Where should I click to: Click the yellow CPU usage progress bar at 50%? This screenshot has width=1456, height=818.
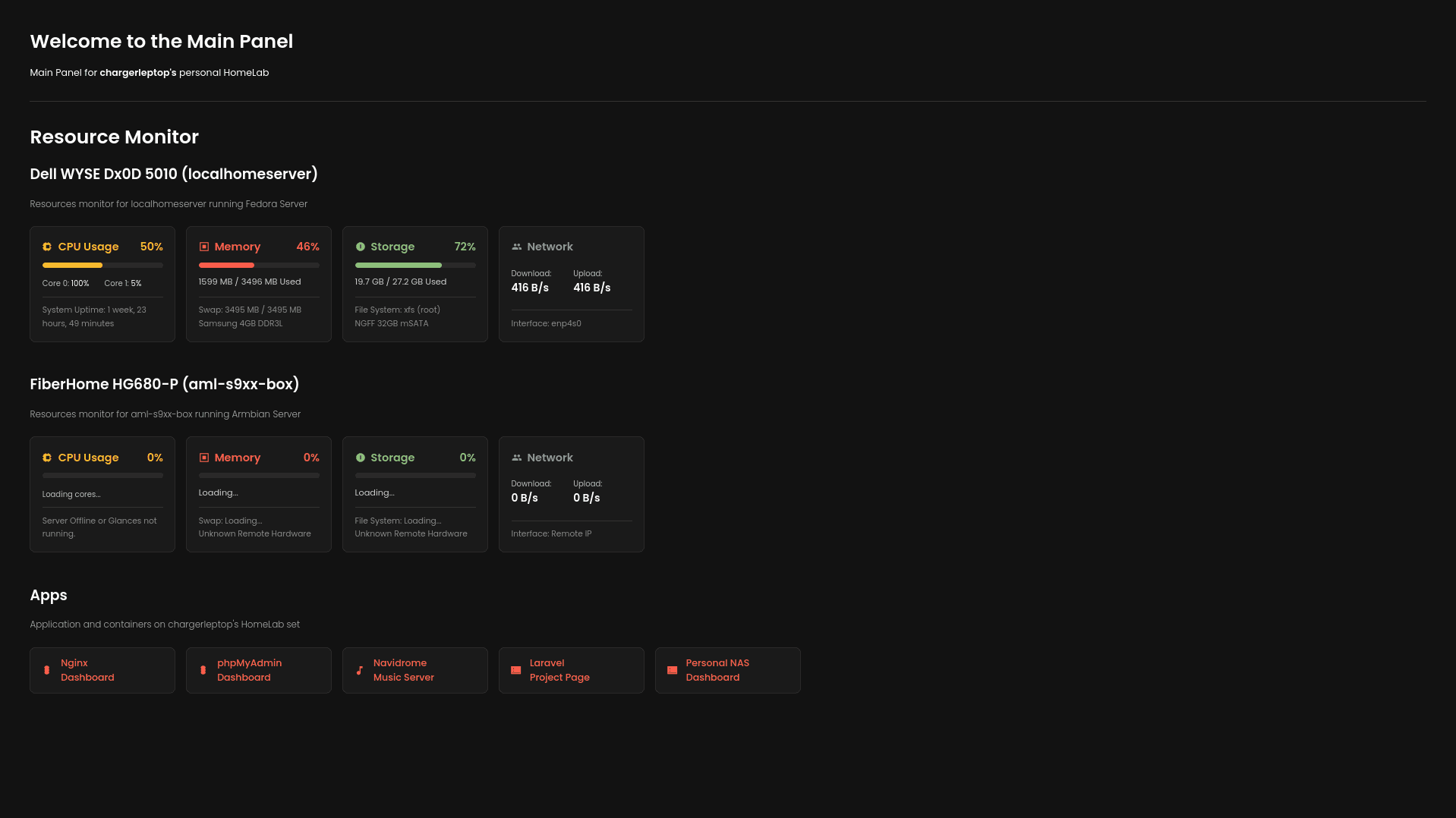point(102,266)
